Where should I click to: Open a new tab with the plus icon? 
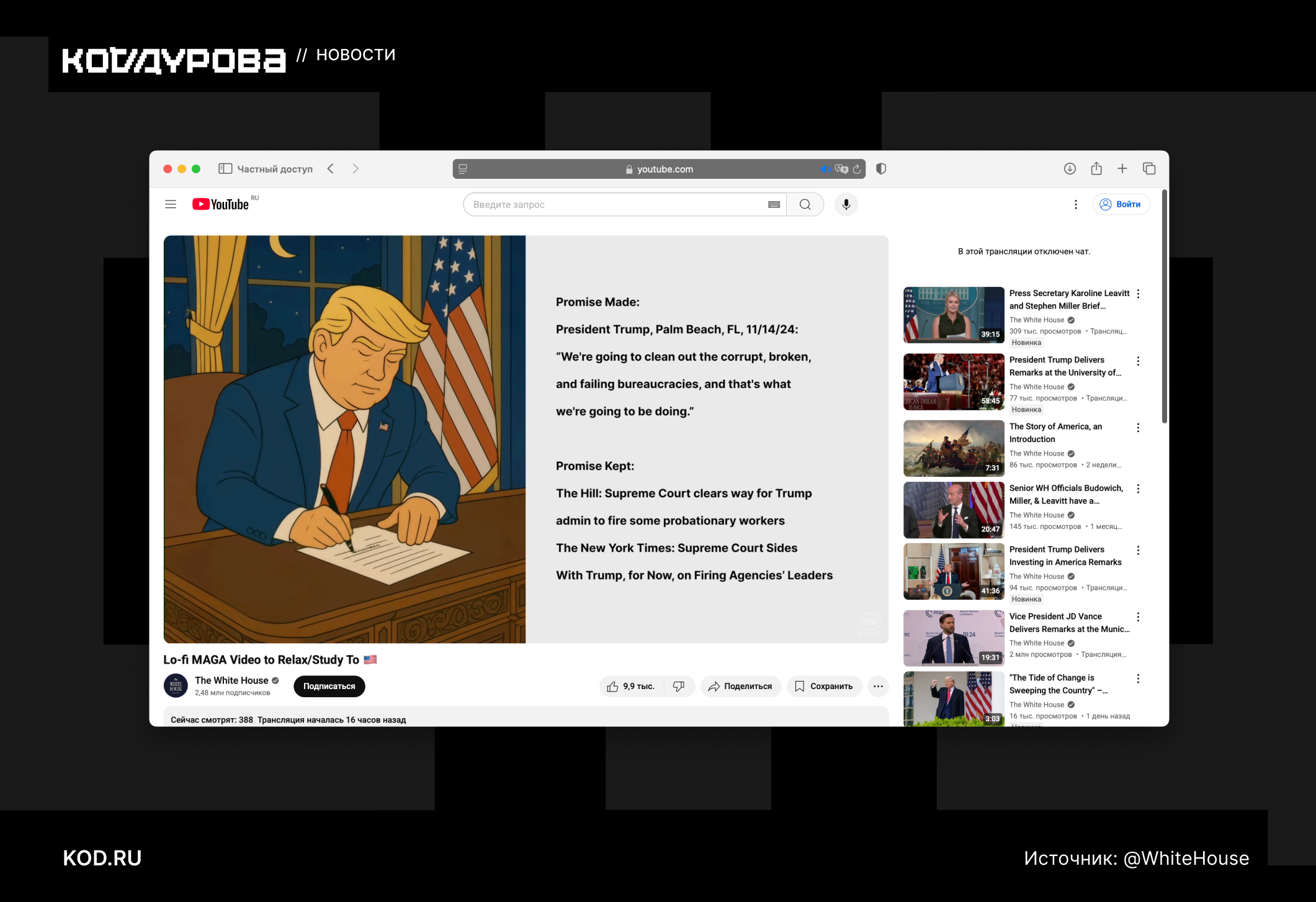coord(1122,169)
